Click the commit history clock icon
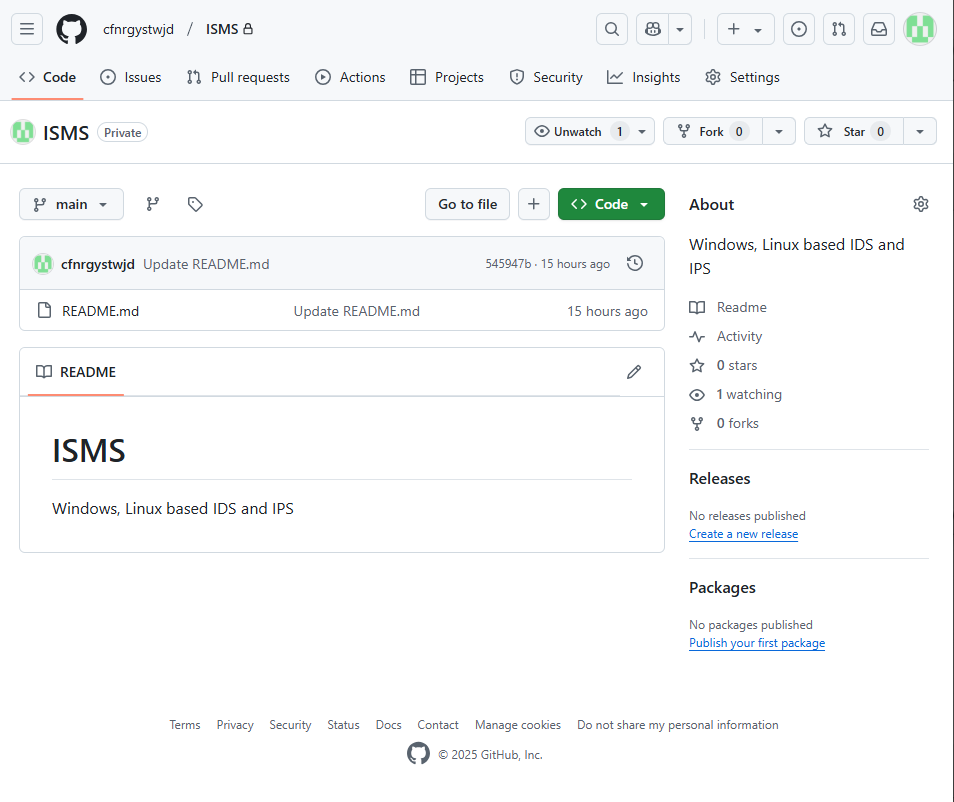 [x=634, y=263]
